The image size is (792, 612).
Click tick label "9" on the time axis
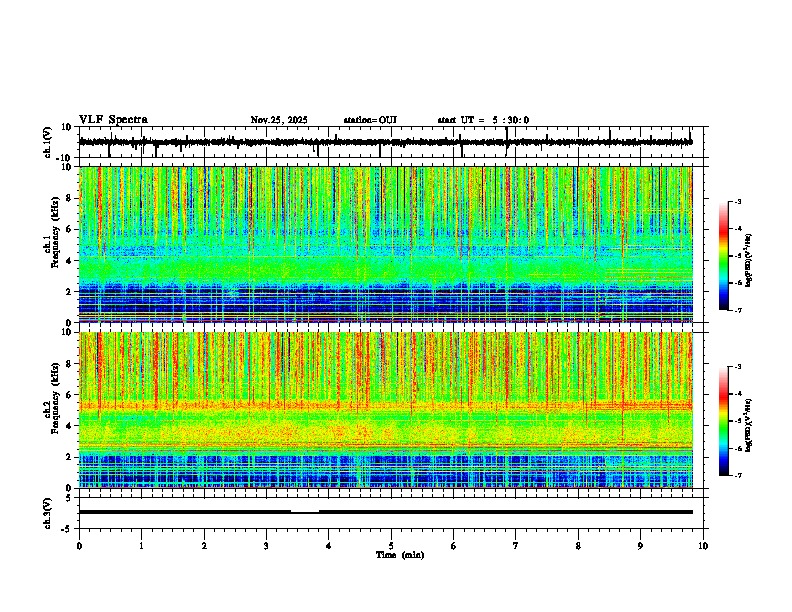tap(640, 546)
